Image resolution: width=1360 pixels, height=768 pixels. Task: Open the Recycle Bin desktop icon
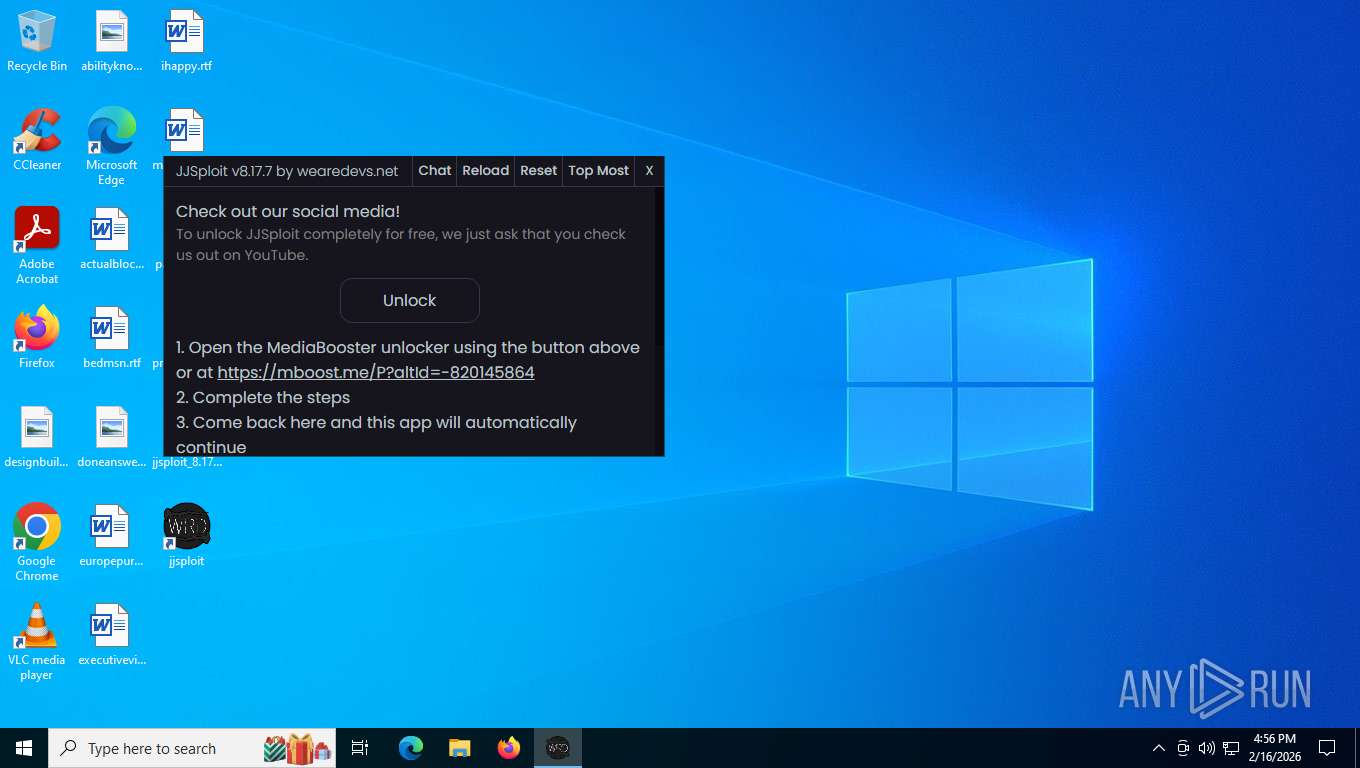(x=37, y=41)
